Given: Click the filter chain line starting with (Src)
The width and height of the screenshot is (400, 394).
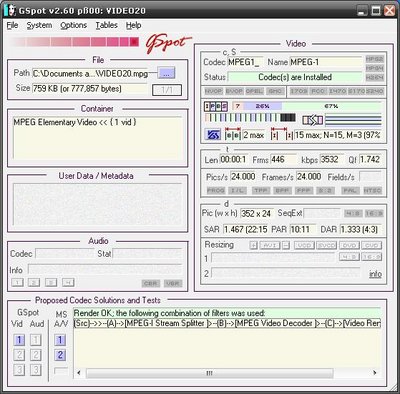Looking at the screenshot, I should (x=227, y=323).
